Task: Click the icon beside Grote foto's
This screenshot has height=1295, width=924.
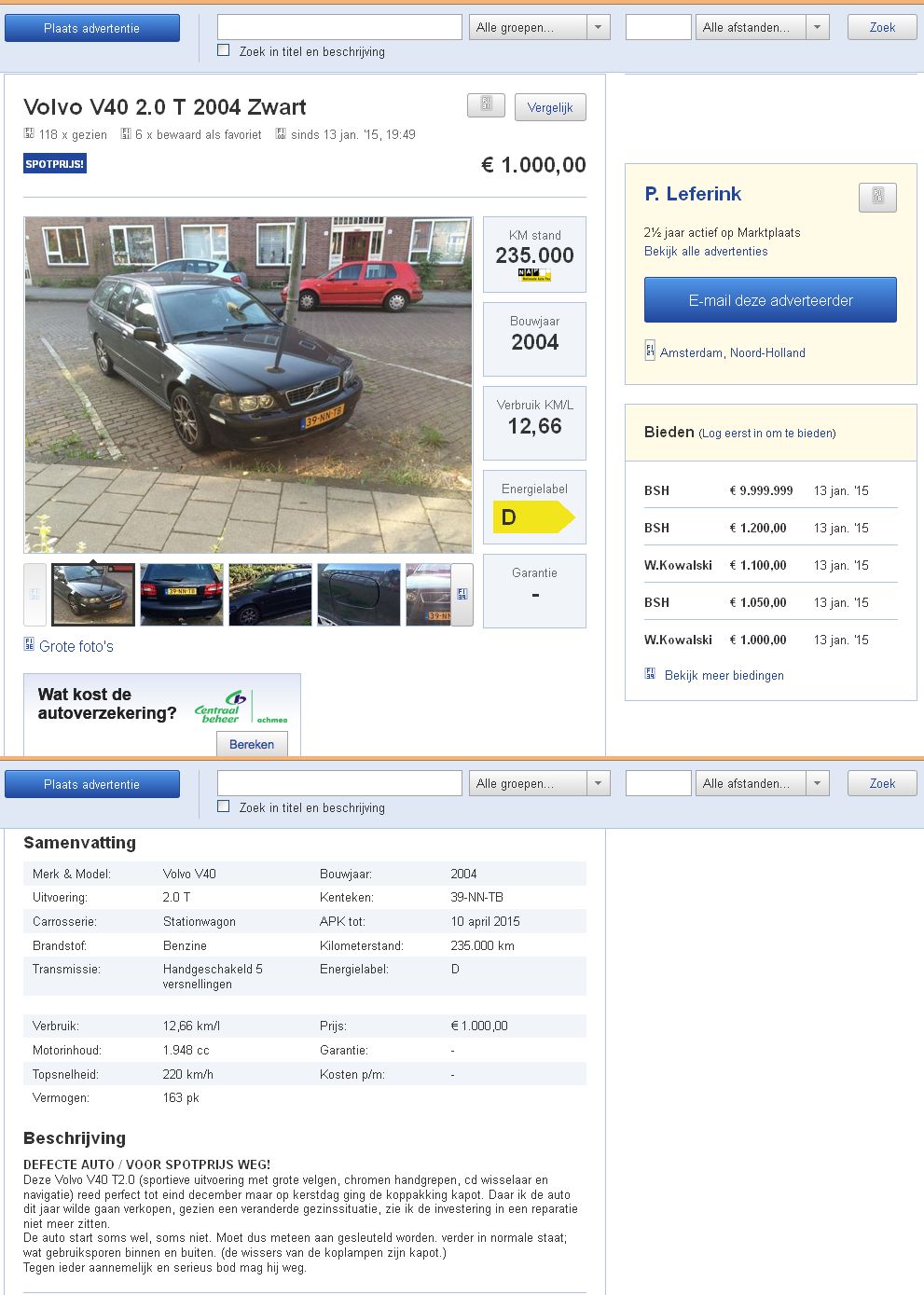Action: (29, 644)
